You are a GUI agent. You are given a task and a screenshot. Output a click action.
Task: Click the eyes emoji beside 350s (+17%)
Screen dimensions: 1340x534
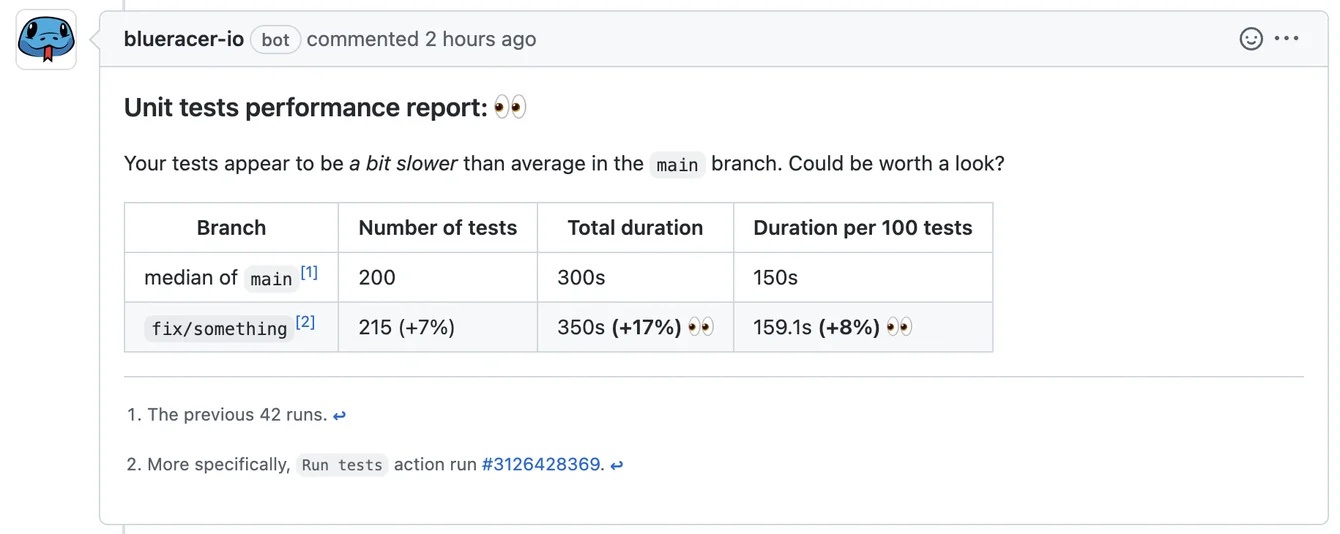[701, 327]
